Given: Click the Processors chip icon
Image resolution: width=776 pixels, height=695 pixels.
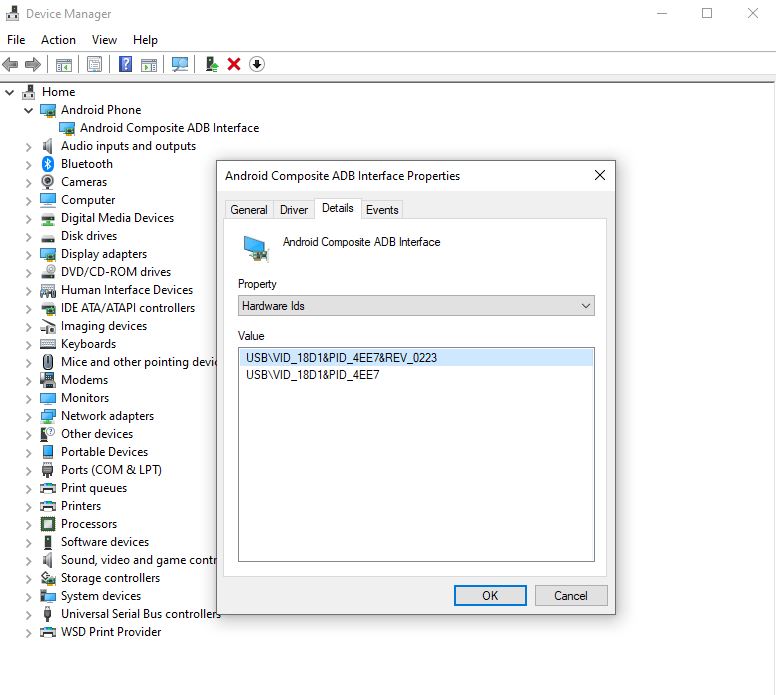Looking at the screenshot, I should [48, 524].
